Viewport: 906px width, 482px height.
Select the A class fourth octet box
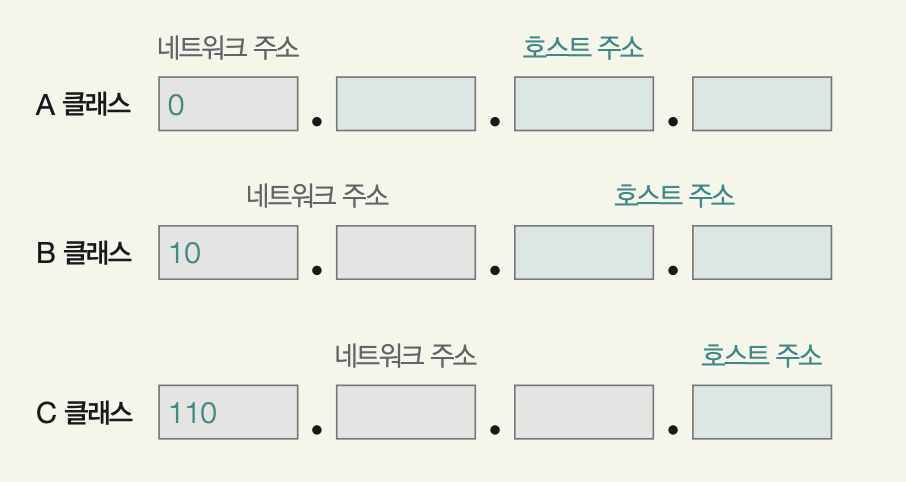[762, 103]
